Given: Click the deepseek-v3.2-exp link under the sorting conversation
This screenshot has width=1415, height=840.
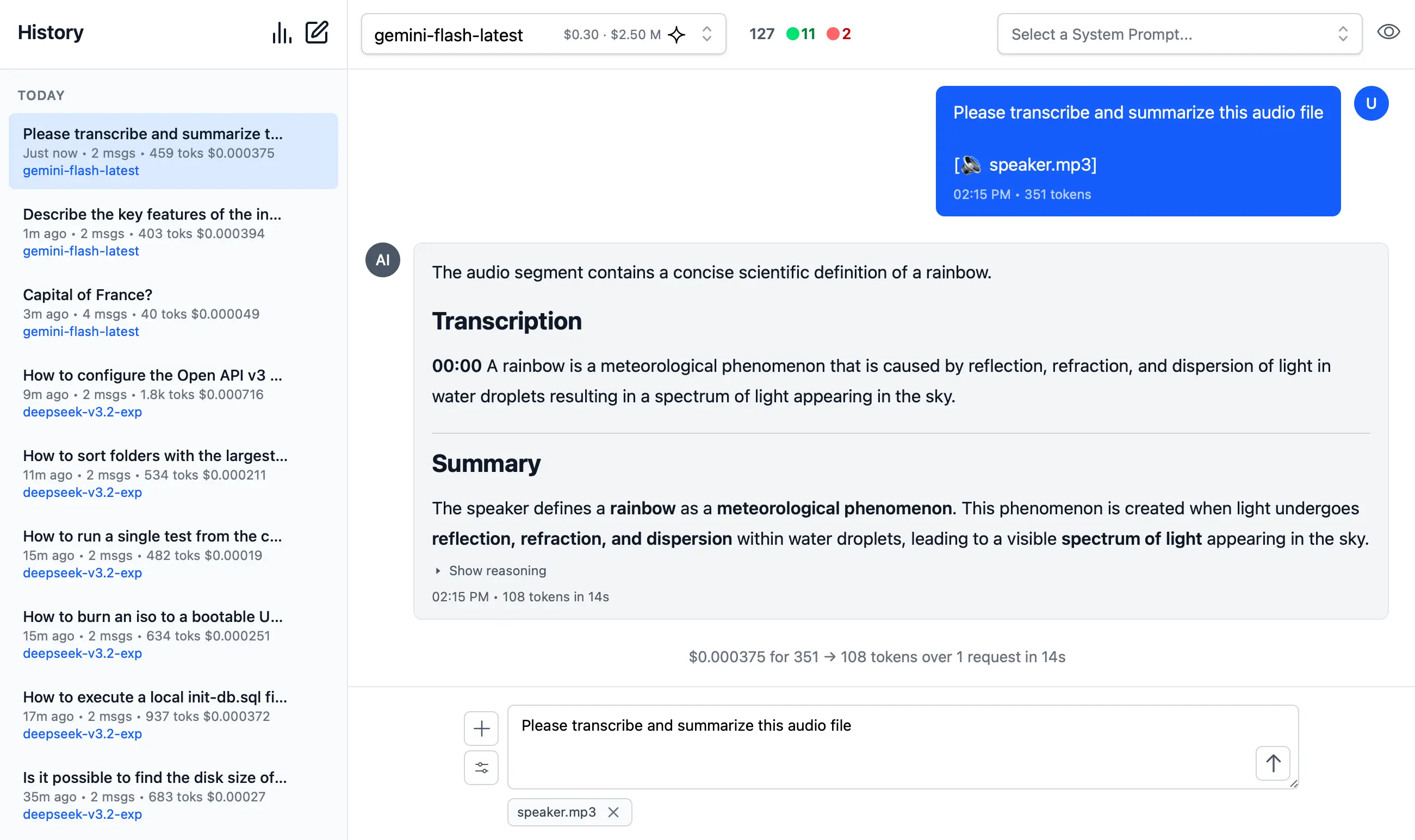Looking at the screenshot, I should click(x=82, y=492).
